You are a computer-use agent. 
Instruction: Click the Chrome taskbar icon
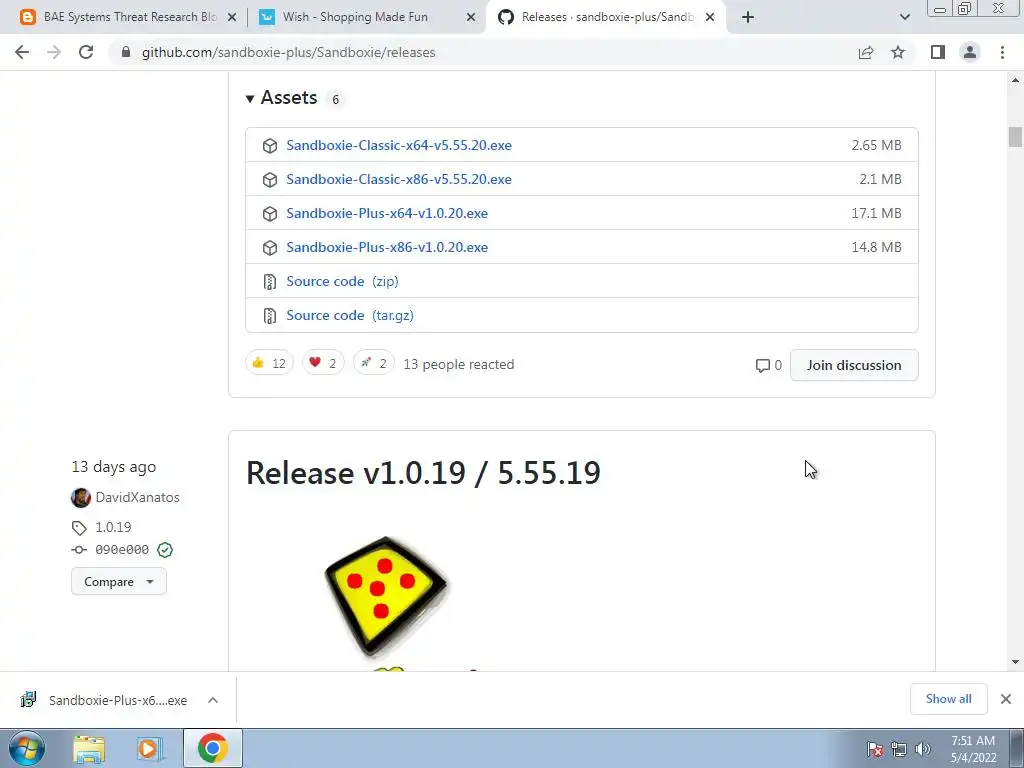(213, 748)
